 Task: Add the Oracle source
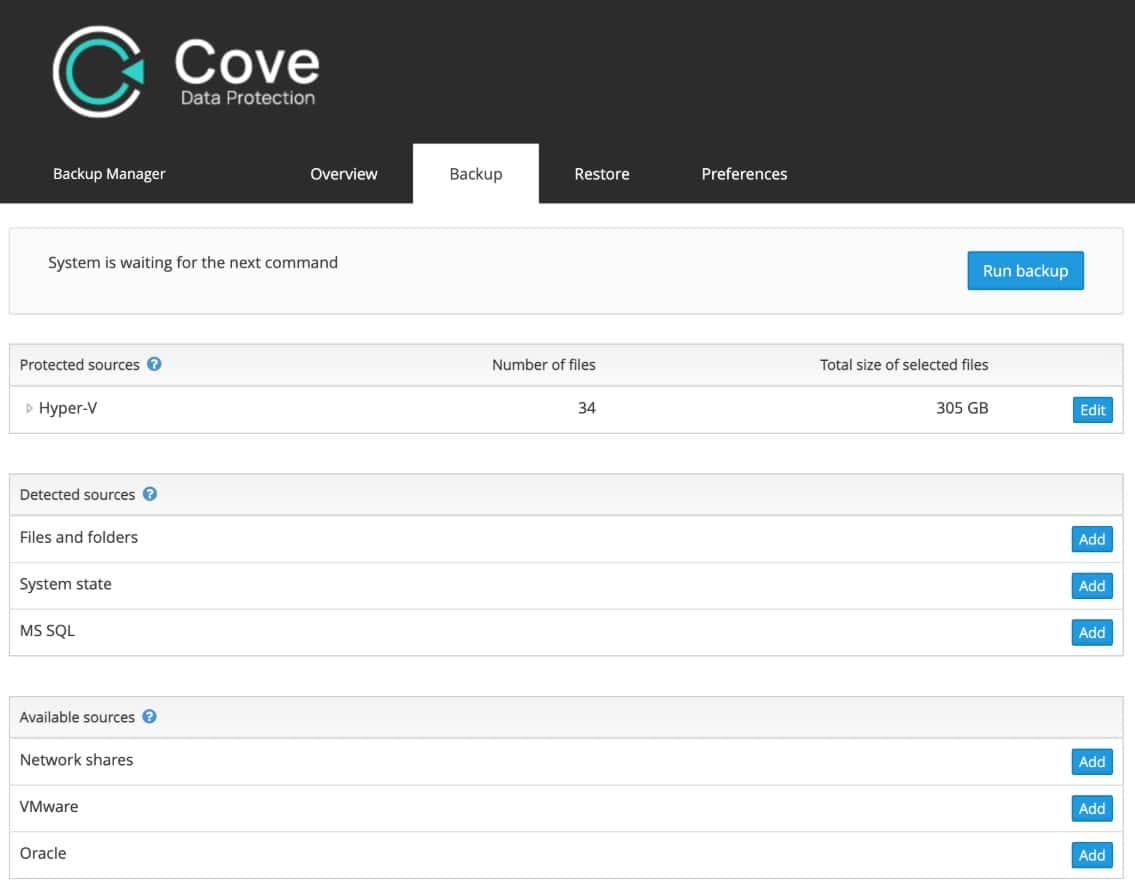(1092, 855)
